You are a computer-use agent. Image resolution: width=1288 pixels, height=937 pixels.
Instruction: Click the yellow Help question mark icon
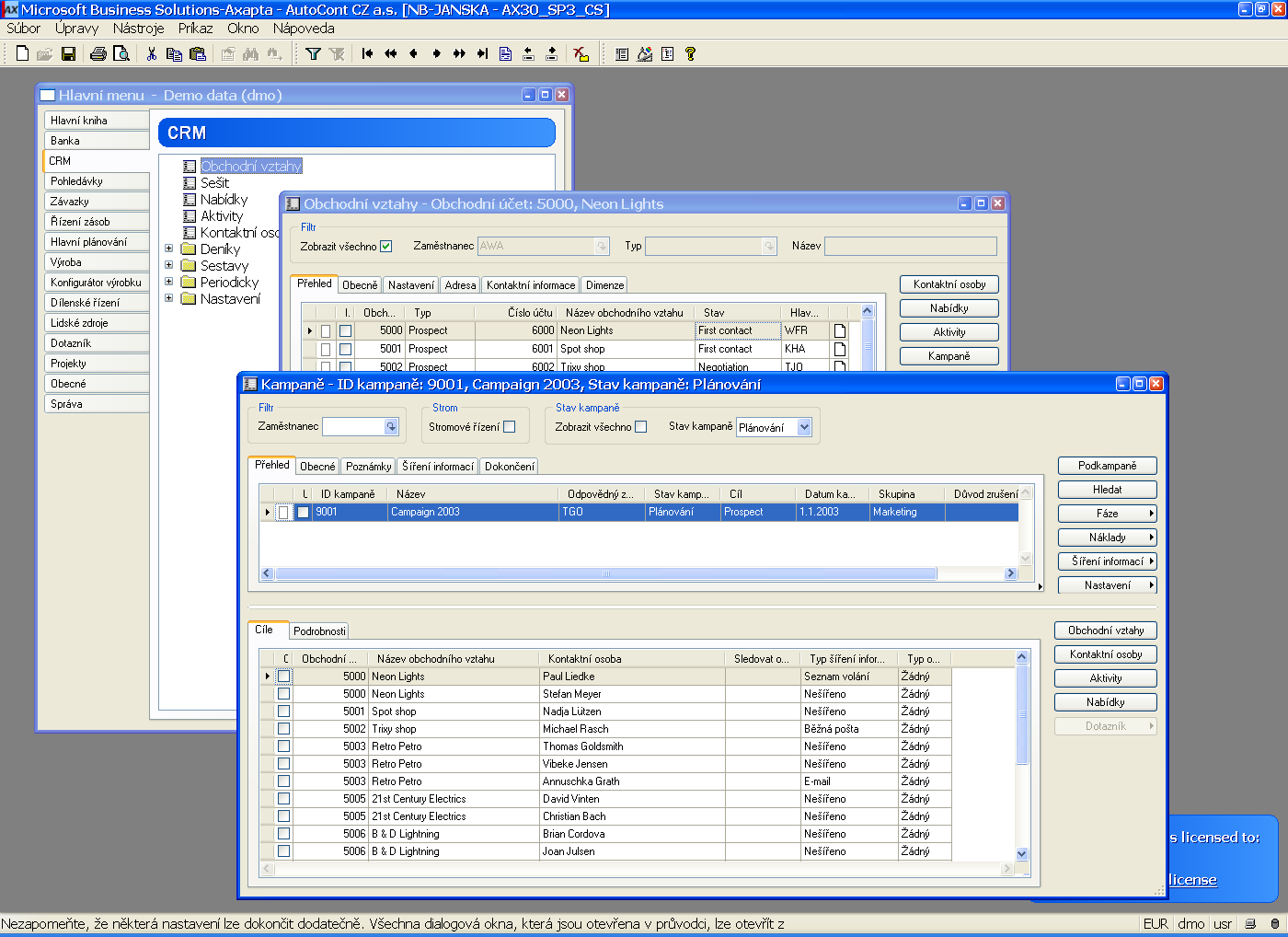[690, 53]
